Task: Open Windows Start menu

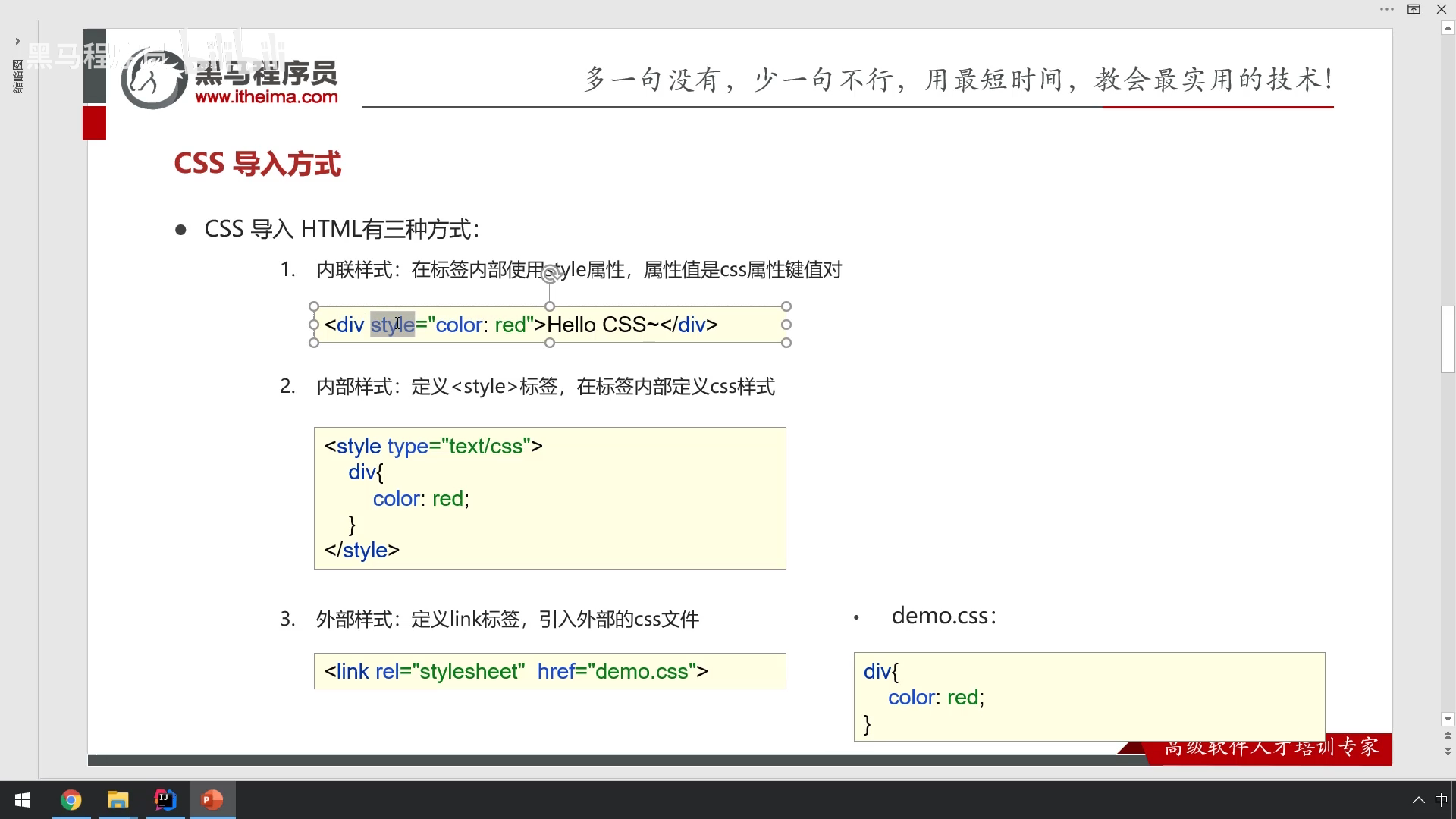Action: 23,800
